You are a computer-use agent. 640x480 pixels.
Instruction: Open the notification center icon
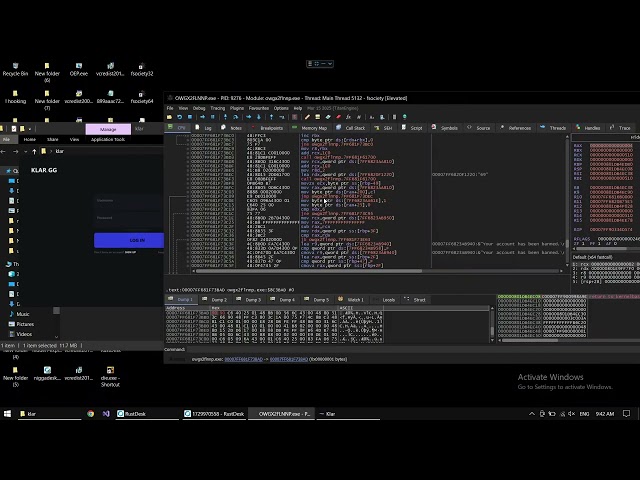(x=627, y=413)
